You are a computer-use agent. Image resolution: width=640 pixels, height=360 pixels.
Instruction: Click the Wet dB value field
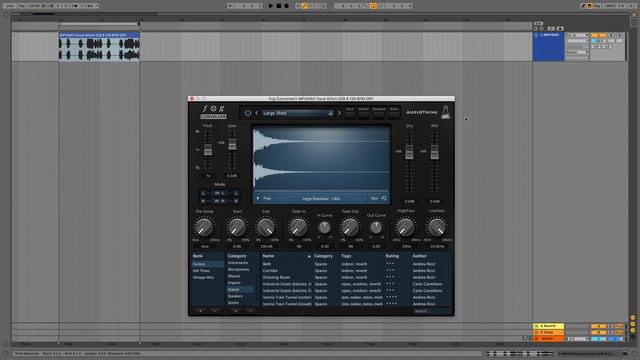435,201
